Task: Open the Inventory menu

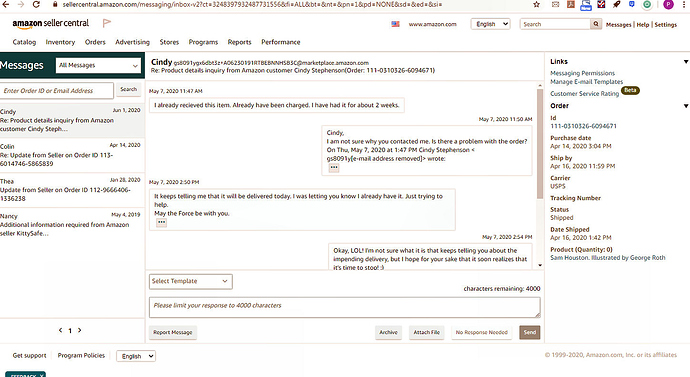Action: tap(60, 42)
